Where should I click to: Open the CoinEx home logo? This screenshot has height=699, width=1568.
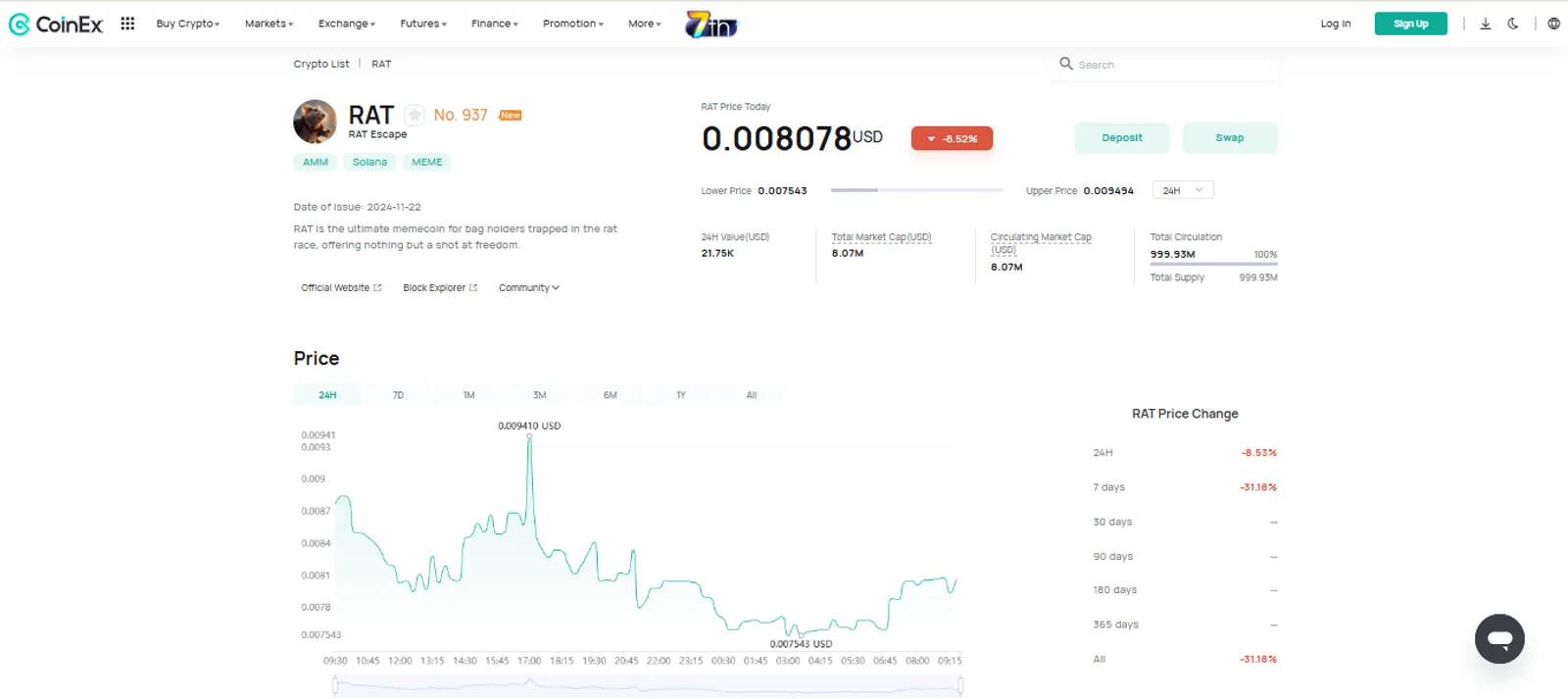(56, 25)
